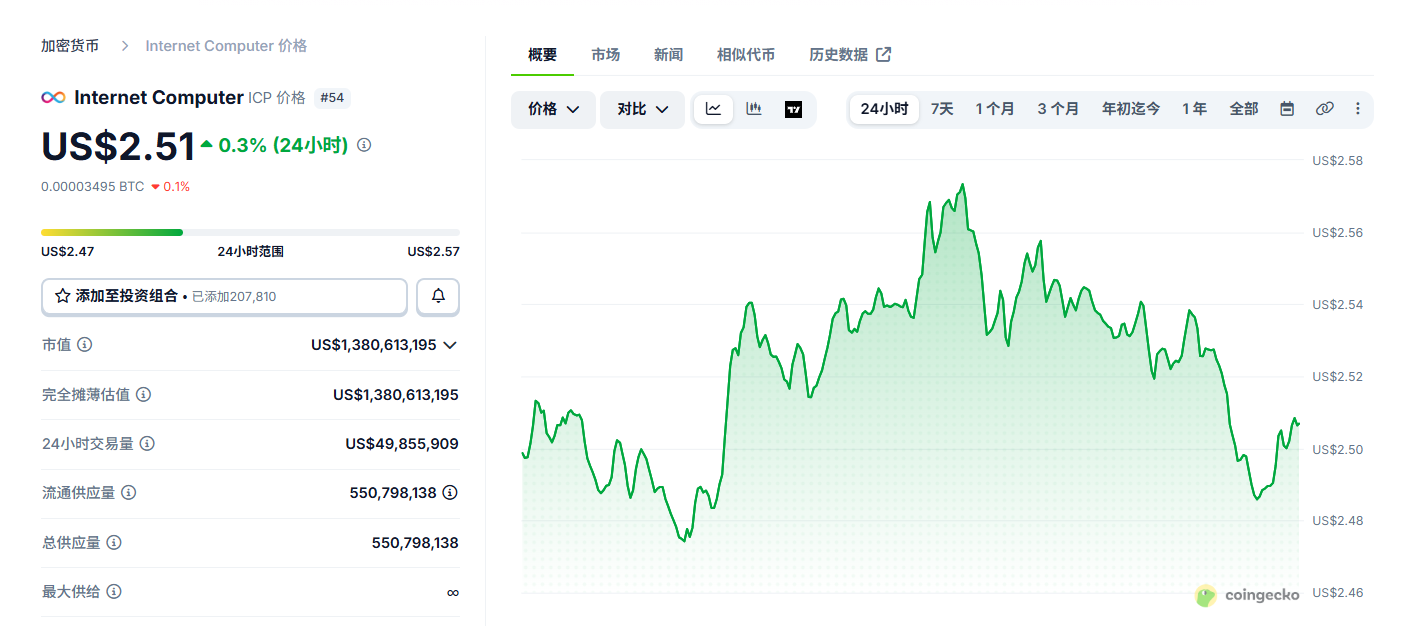The height and width of the screenshot is (626, 1403).
Task: Click the info icon after 550,798,138 circulating value
Action: point(450,493)
